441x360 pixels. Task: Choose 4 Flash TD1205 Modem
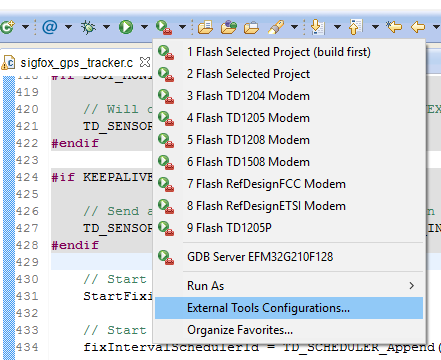click(x=289, y=118)
